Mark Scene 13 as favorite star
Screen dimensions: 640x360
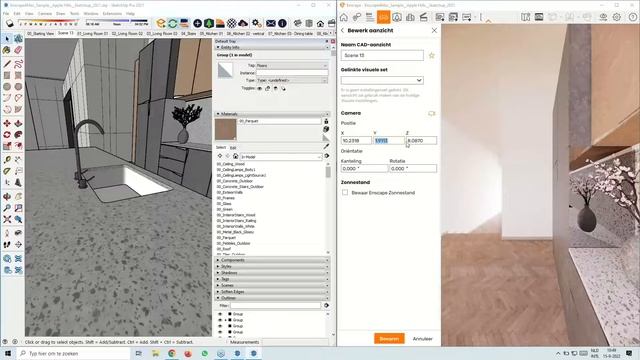coord(431,56)
